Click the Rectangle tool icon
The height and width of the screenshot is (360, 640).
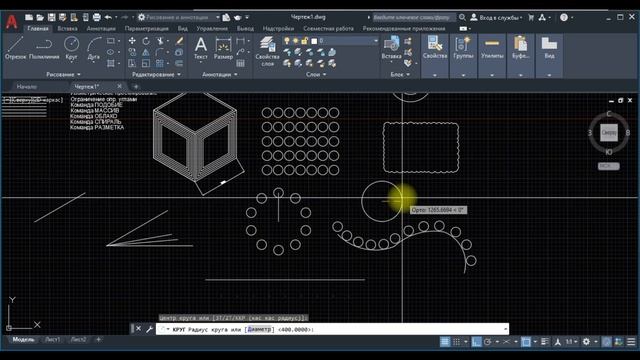point(111,41)
